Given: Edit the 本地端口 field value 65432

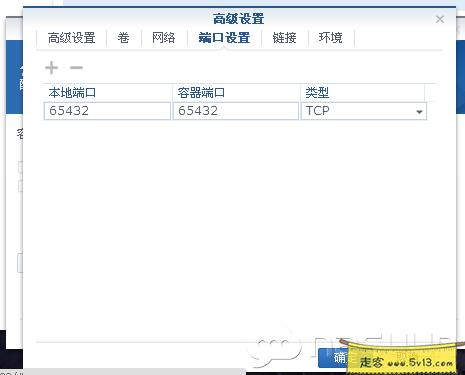Looking at the screenshot, I should click(x=107, y=111).
